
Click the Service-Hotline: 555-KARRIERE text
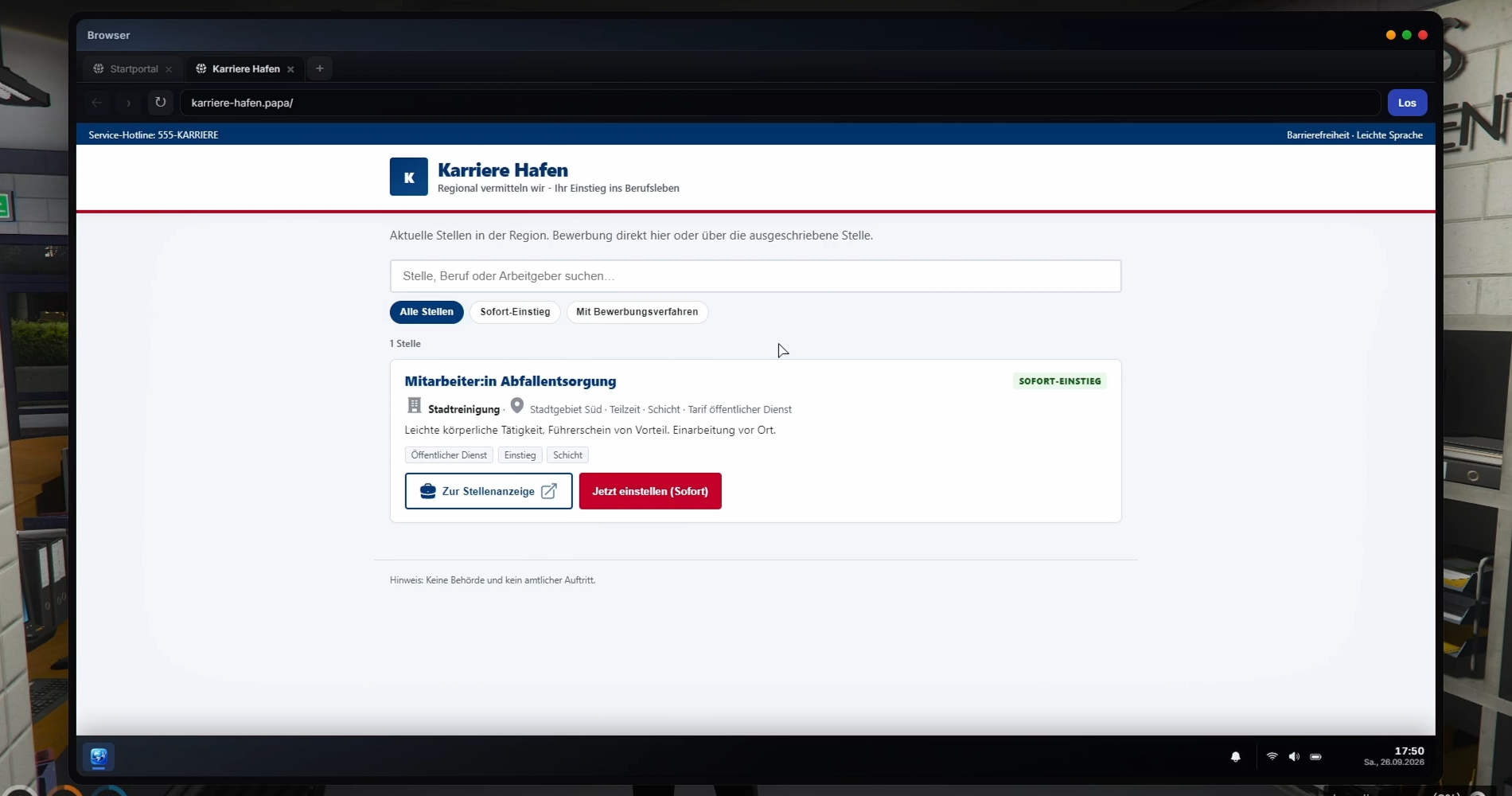coord(154,135)
